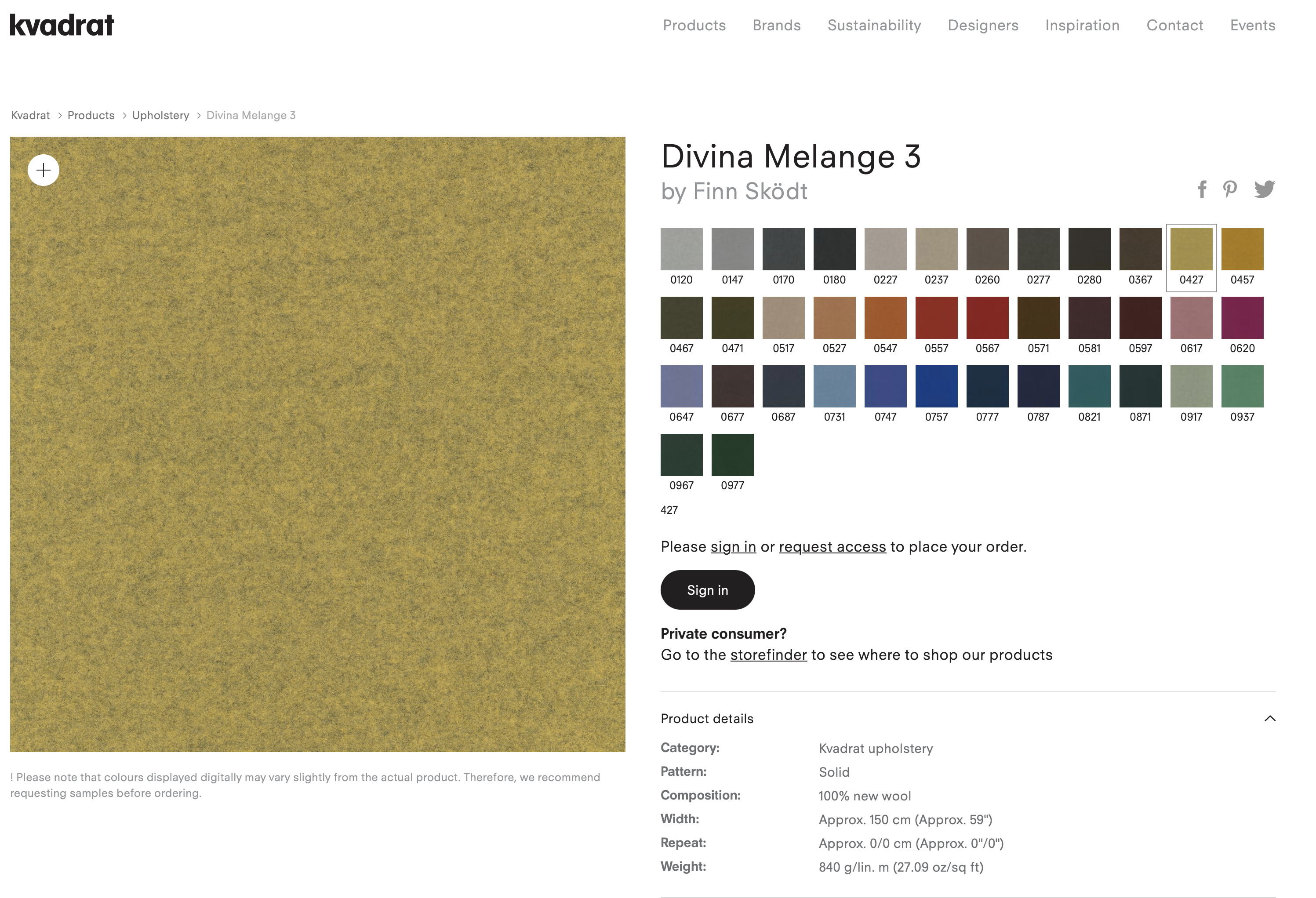Click the Sign in button
Viewport: 1316px width, 898px height.
(x=707, y=590)
